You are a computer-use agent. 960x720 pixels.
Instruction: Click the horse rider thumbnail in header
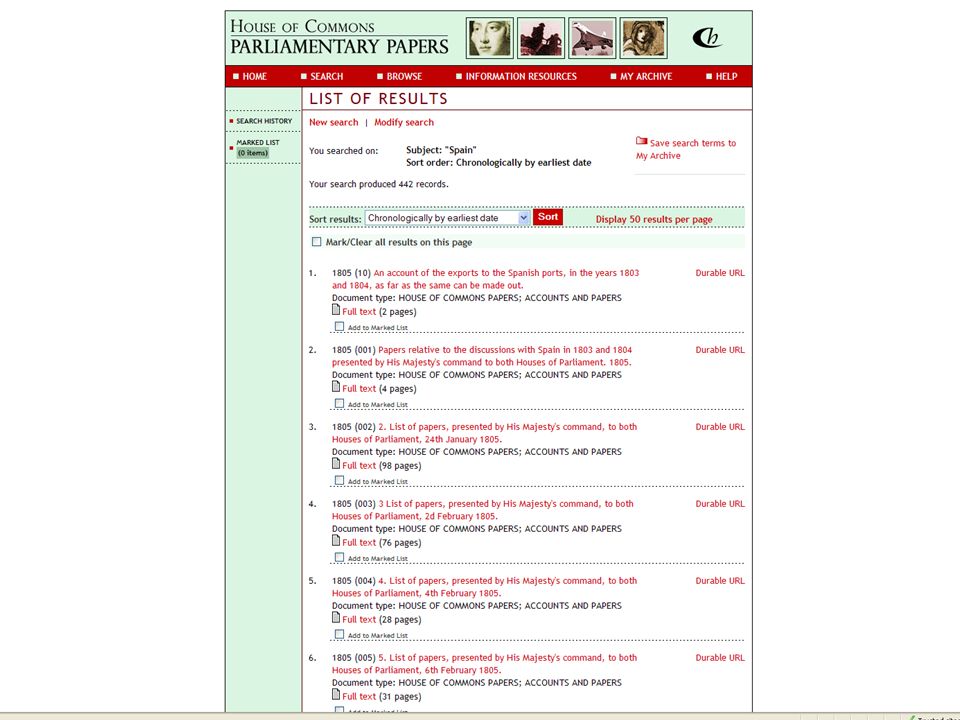click(x=541, y=38)
